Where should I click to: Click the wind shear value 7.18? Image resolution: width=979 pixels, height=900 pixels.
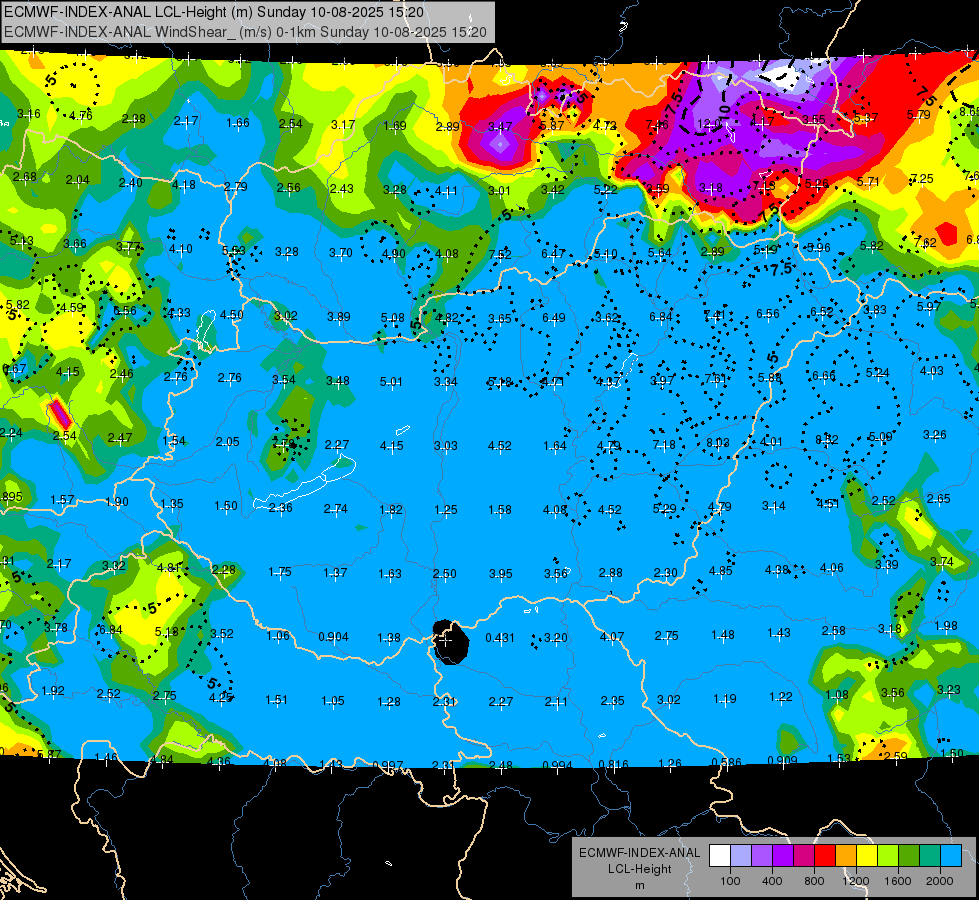(664, 445)
